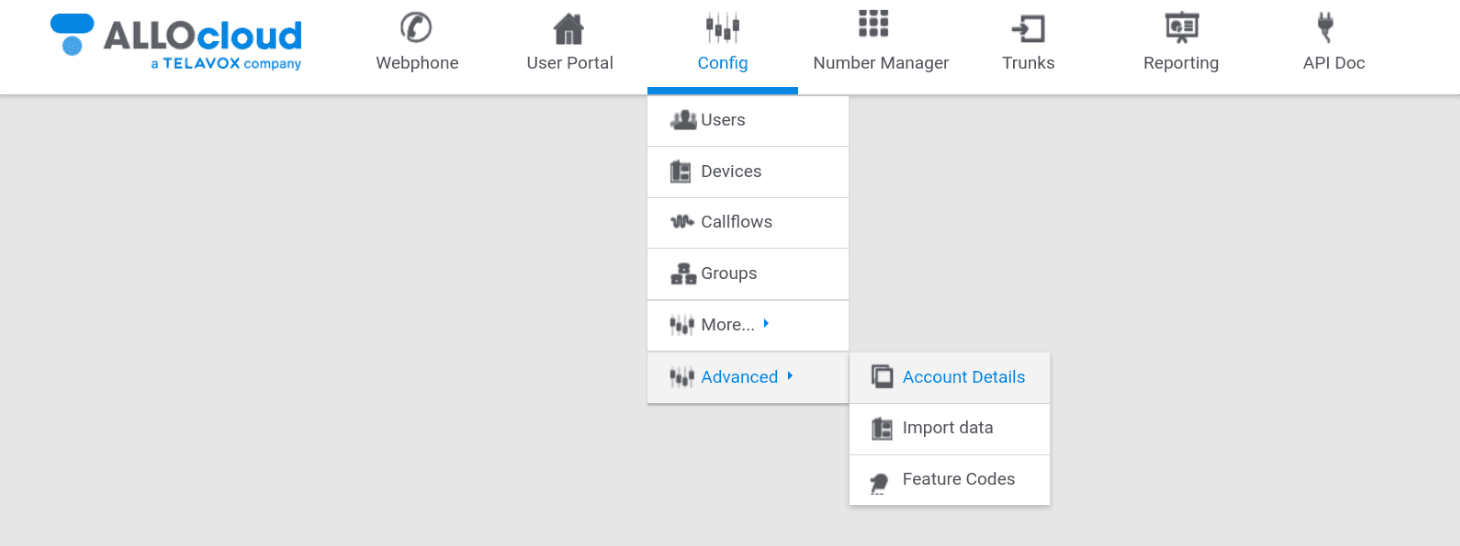Click the Reporting presentation icon
1460x546 pixels.
(1182, 28)
